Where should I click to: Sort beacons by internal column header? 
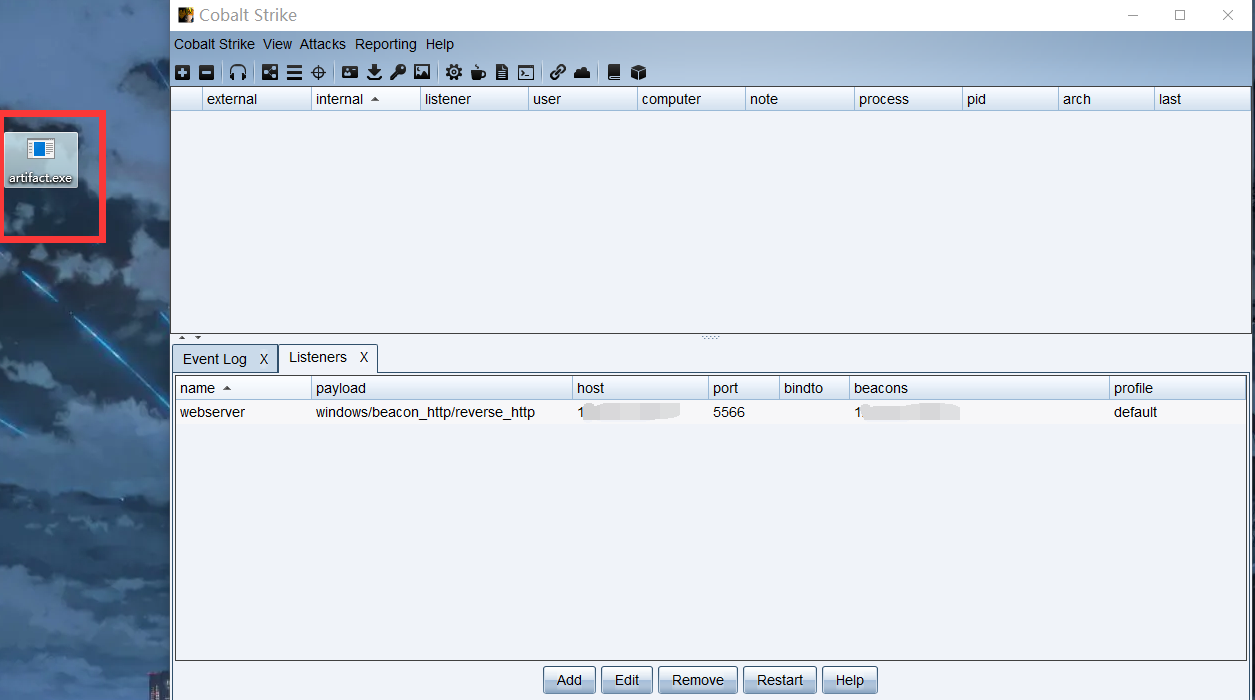point(366,99)
